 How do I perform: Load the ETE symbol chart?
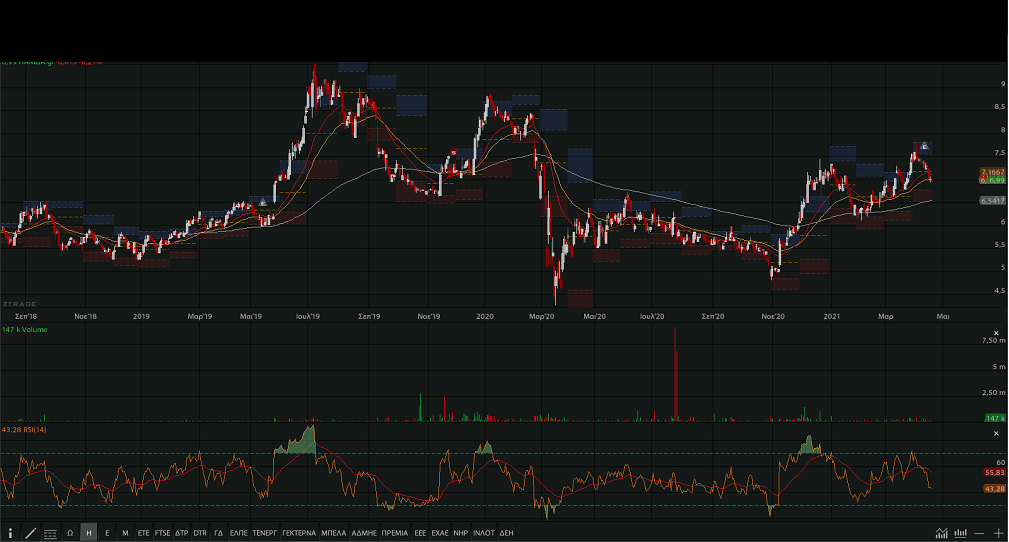point(143,533)
